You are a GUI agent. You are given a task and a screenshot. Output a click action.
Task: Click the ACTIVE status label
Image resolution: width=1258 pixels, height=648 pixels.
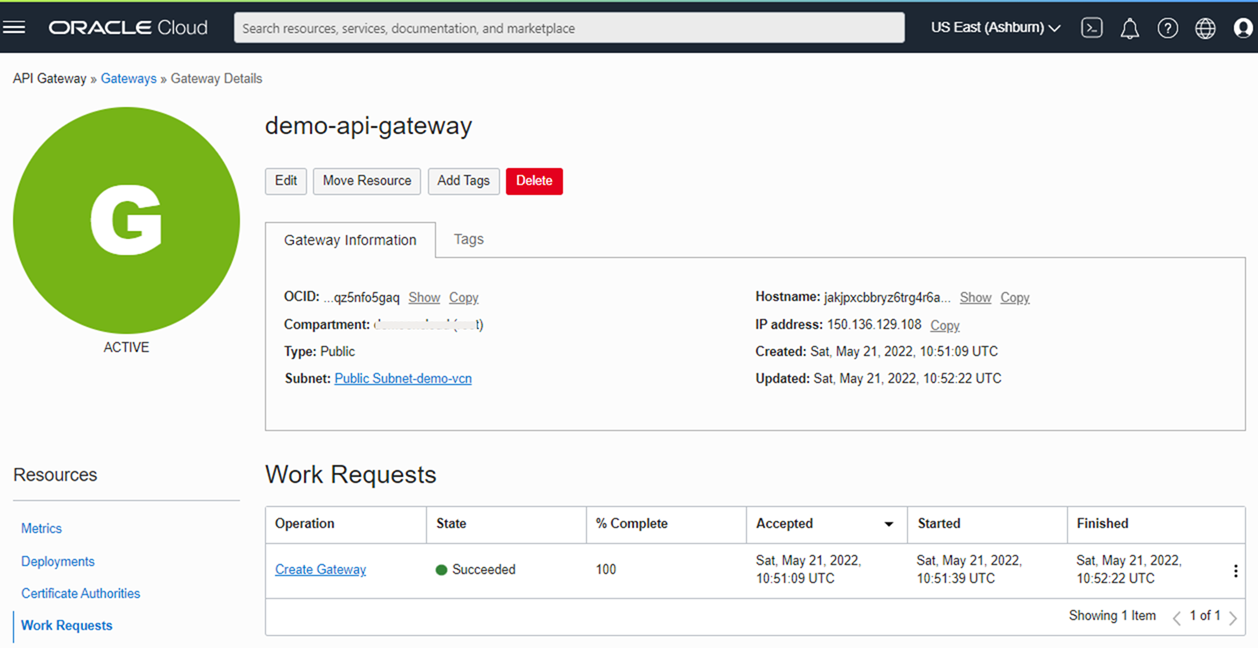click(x=126, y=347)
